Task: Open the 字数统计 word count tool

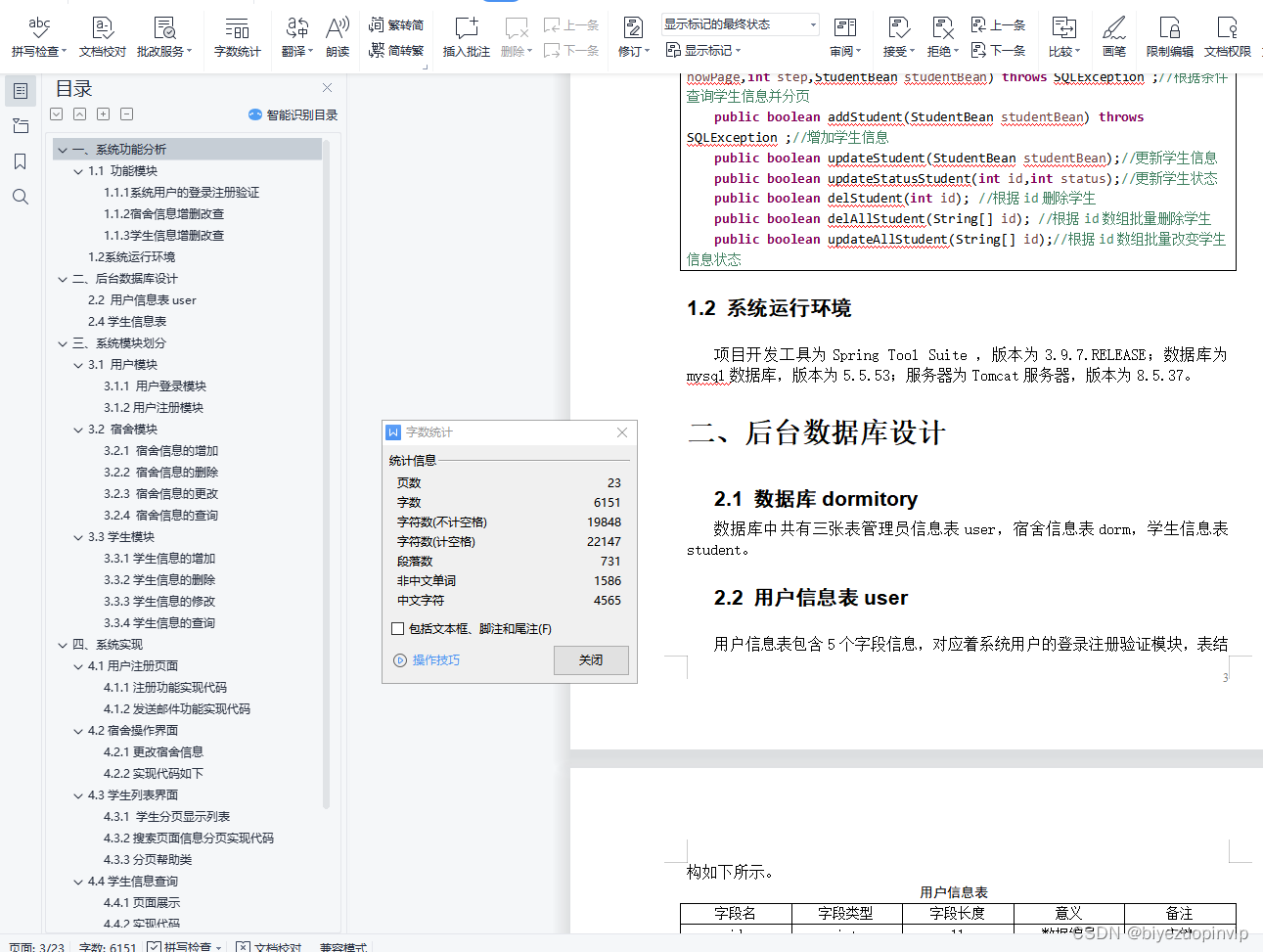Action: pos(237,36)
